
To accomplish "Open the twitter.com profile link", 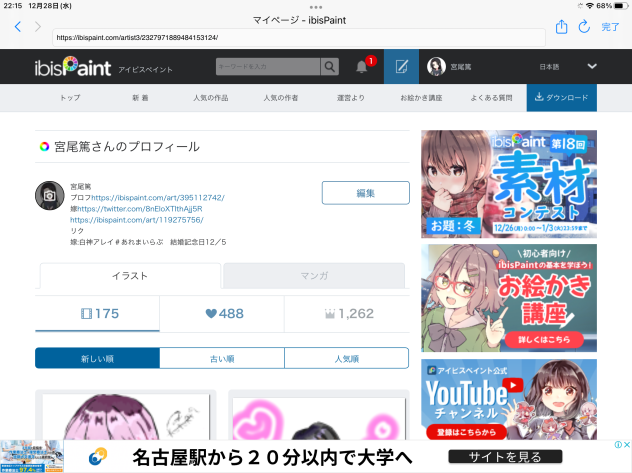I will pos(140,209).
